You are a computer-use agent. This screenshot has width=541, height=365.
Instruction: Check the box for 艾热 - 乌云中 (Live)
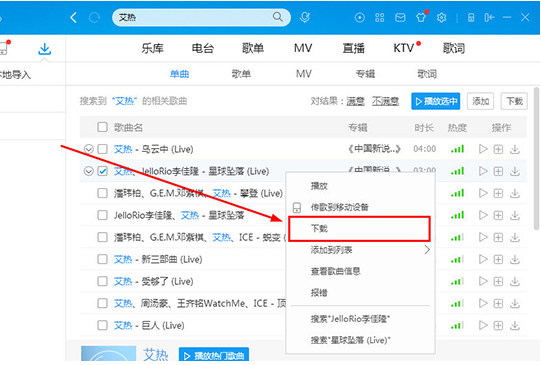tap(102, 149)
